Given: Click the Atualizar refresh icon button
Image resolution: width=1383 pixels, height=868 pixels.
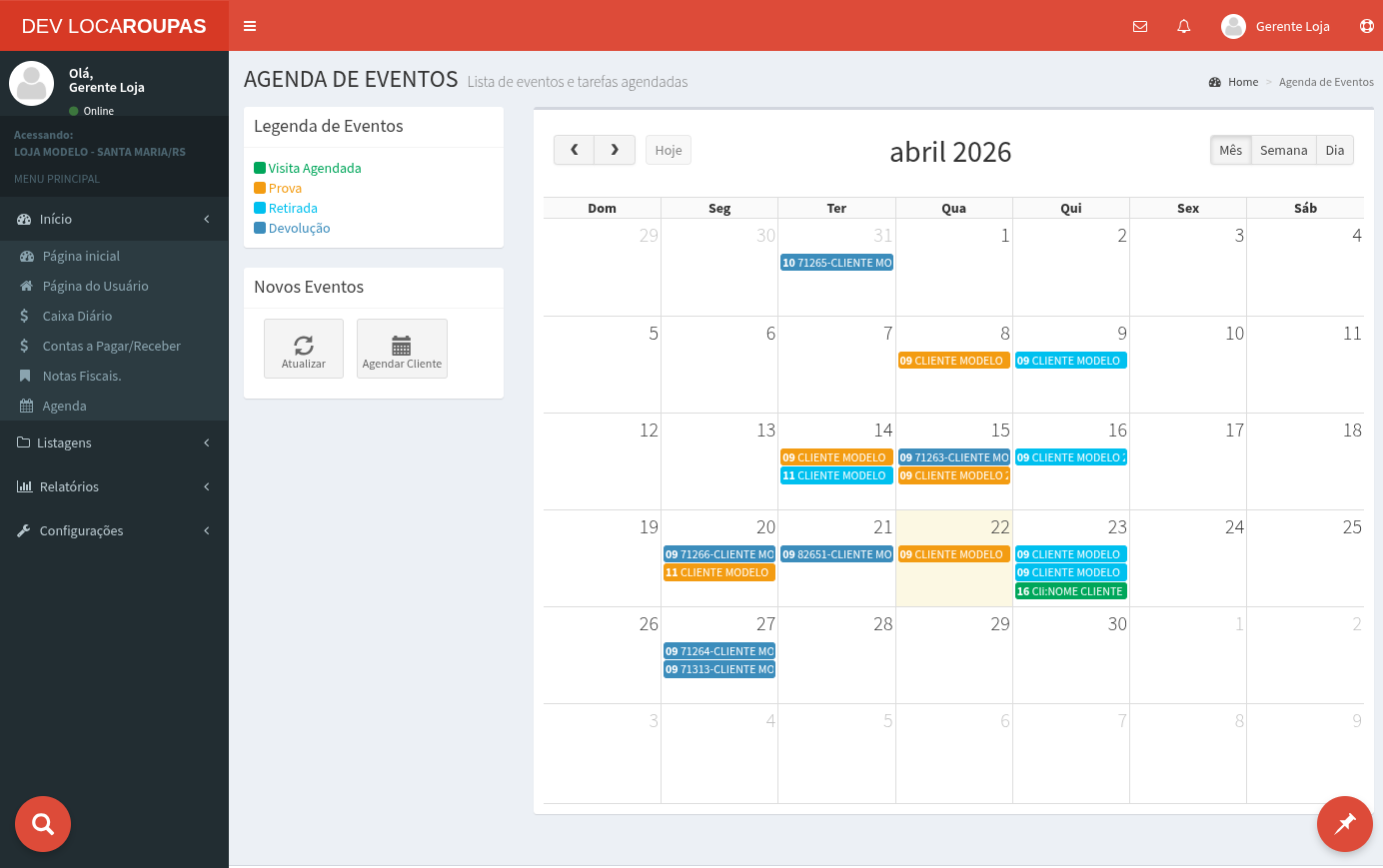Looking at the screenshot, I should point(304,349).
